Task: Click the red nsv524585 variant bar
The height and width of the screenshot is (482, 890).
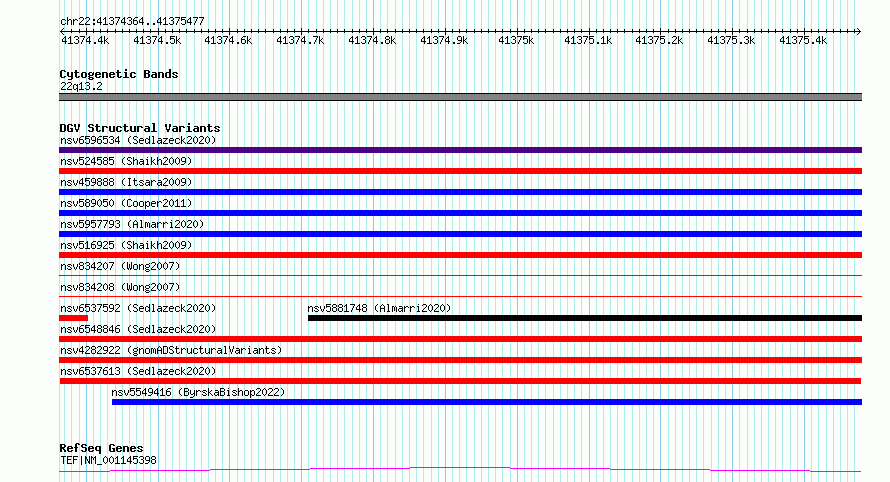Action: [x=460, y=171]
